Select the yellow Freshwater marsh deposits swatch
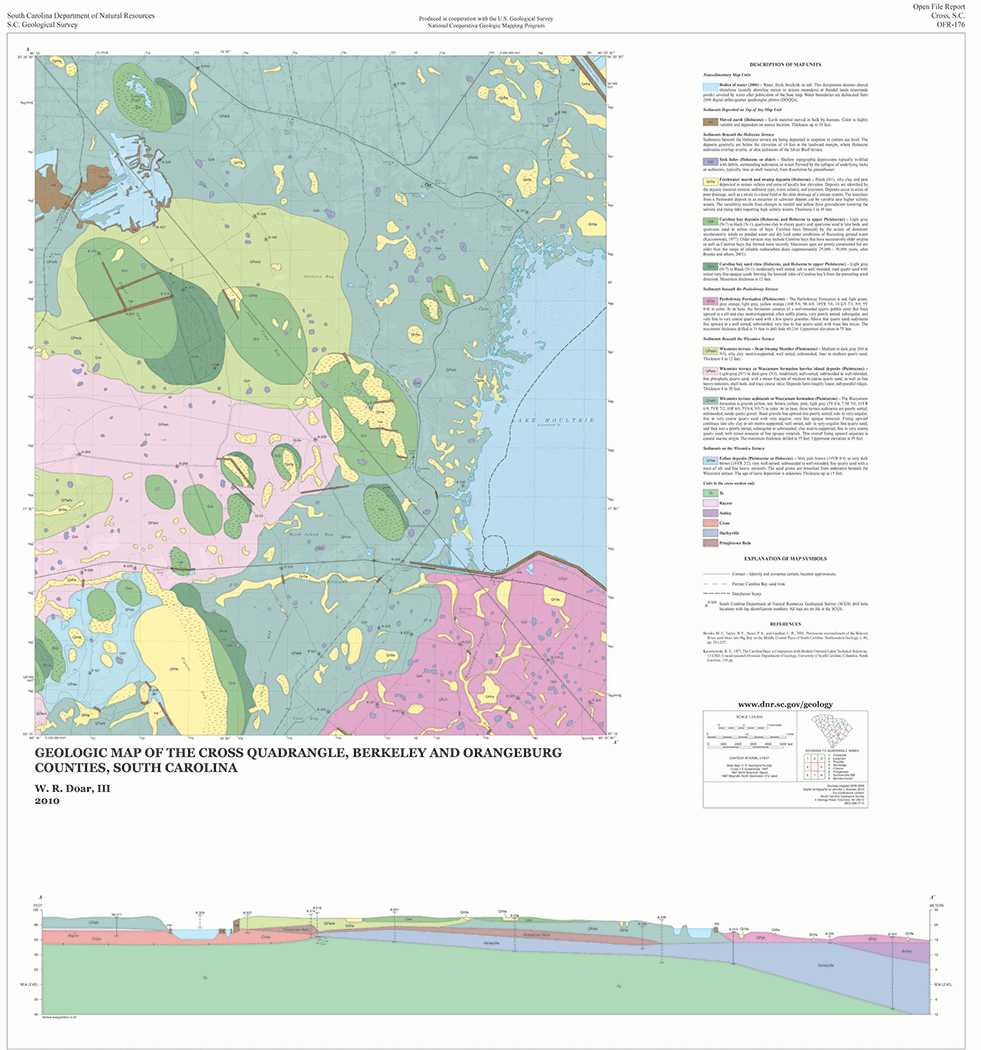Viewport: 981px width, 1050px height. point(709,181)
